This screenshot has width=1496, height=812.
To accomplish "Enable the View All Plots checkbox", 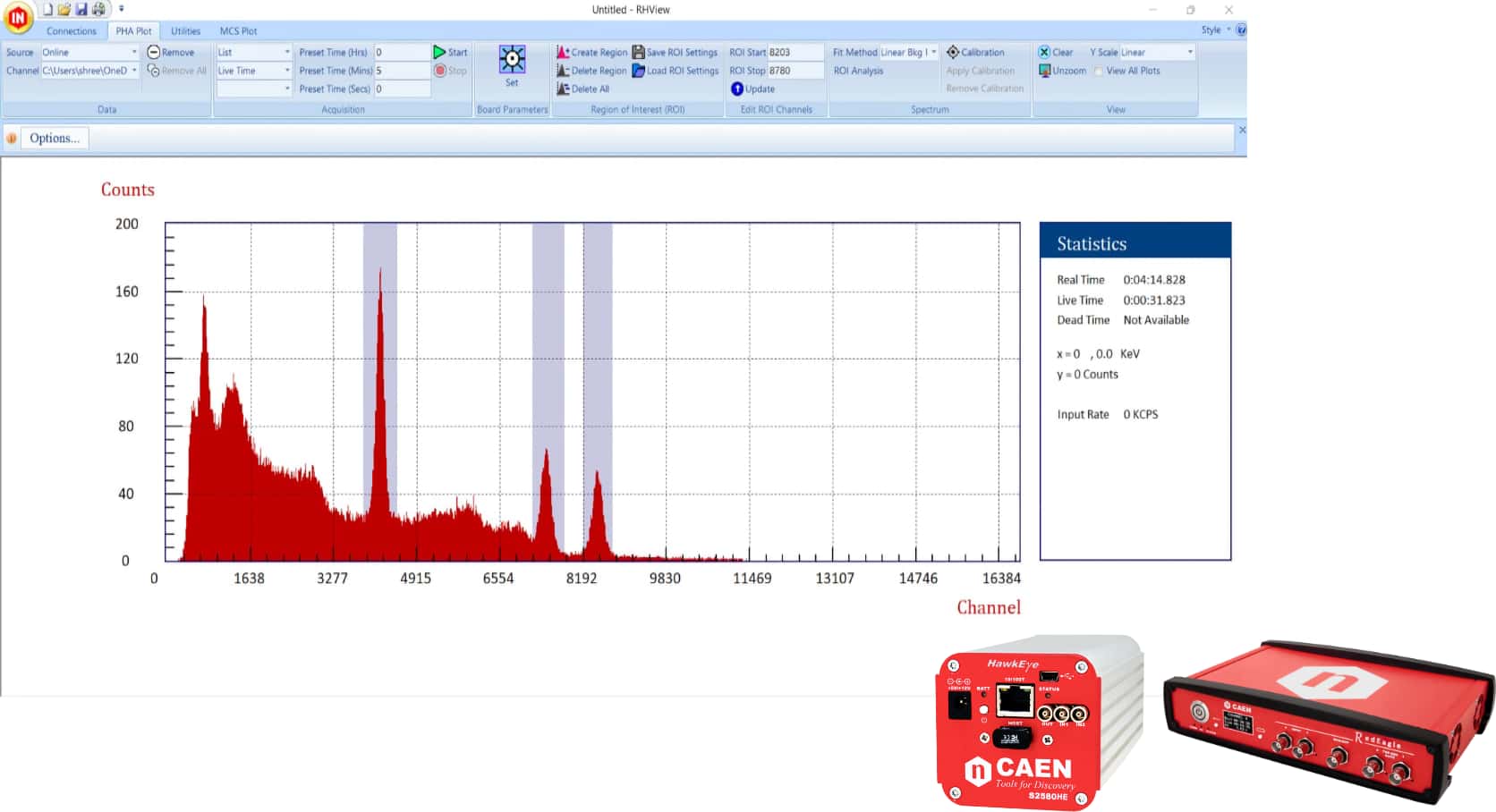I will (1099, 72).
